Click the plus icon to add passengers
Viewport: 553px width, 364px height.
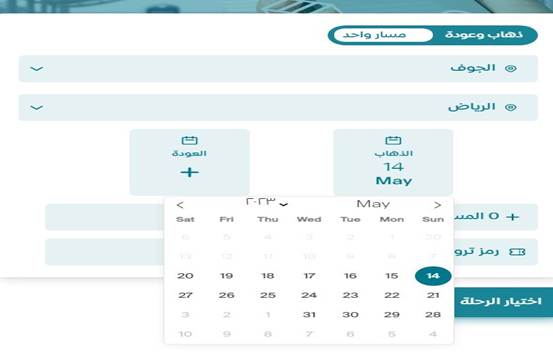click(x=512, y=217)
